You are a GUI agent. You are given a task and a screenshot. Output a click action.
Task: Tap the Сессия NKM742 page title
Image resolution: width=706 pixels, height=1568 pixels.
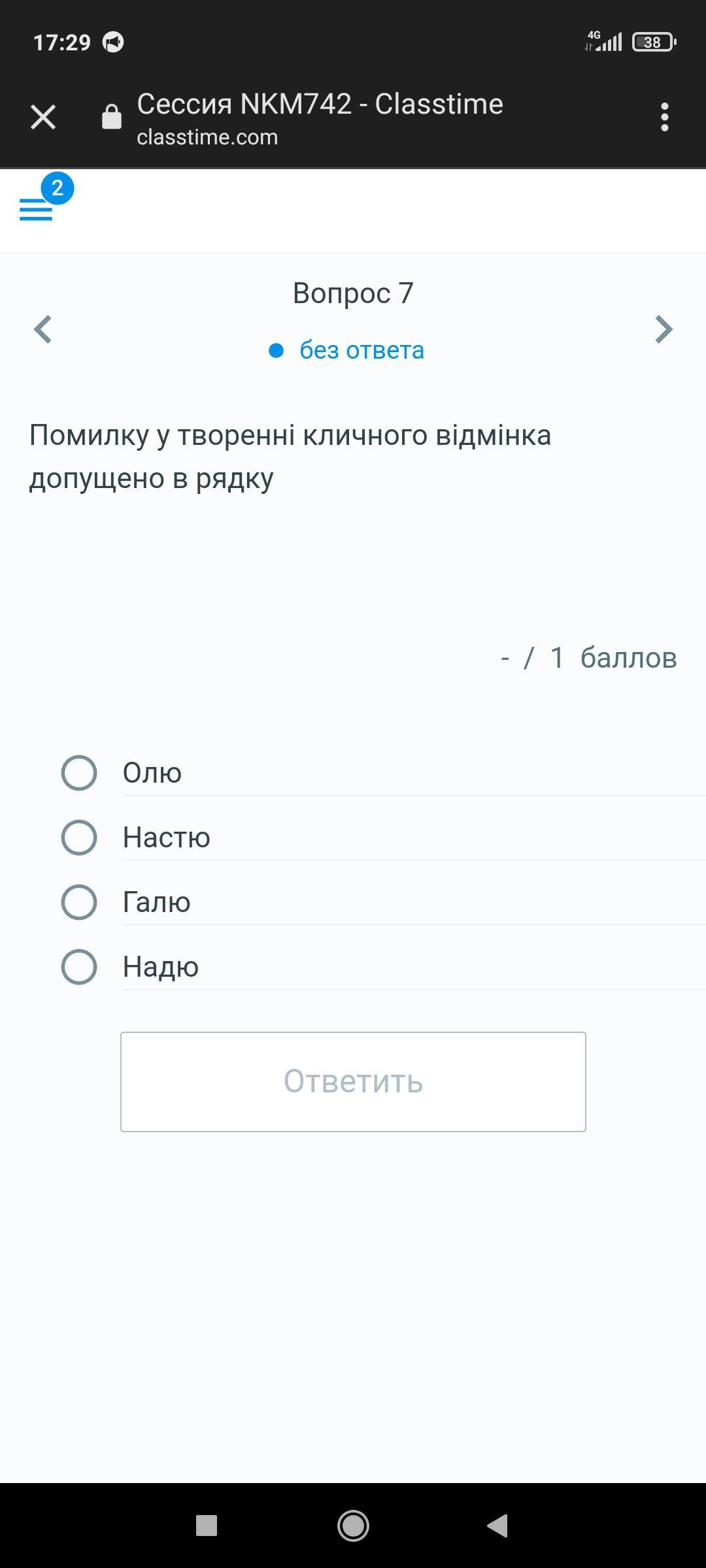point(320,104)
